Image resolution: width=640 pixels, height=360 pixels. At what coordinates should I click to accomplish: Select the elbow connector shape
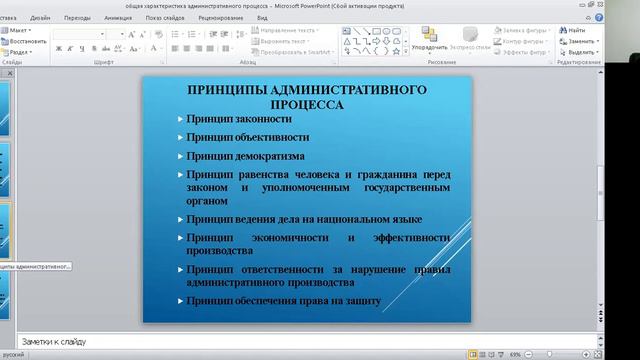(x=357, y=41)
